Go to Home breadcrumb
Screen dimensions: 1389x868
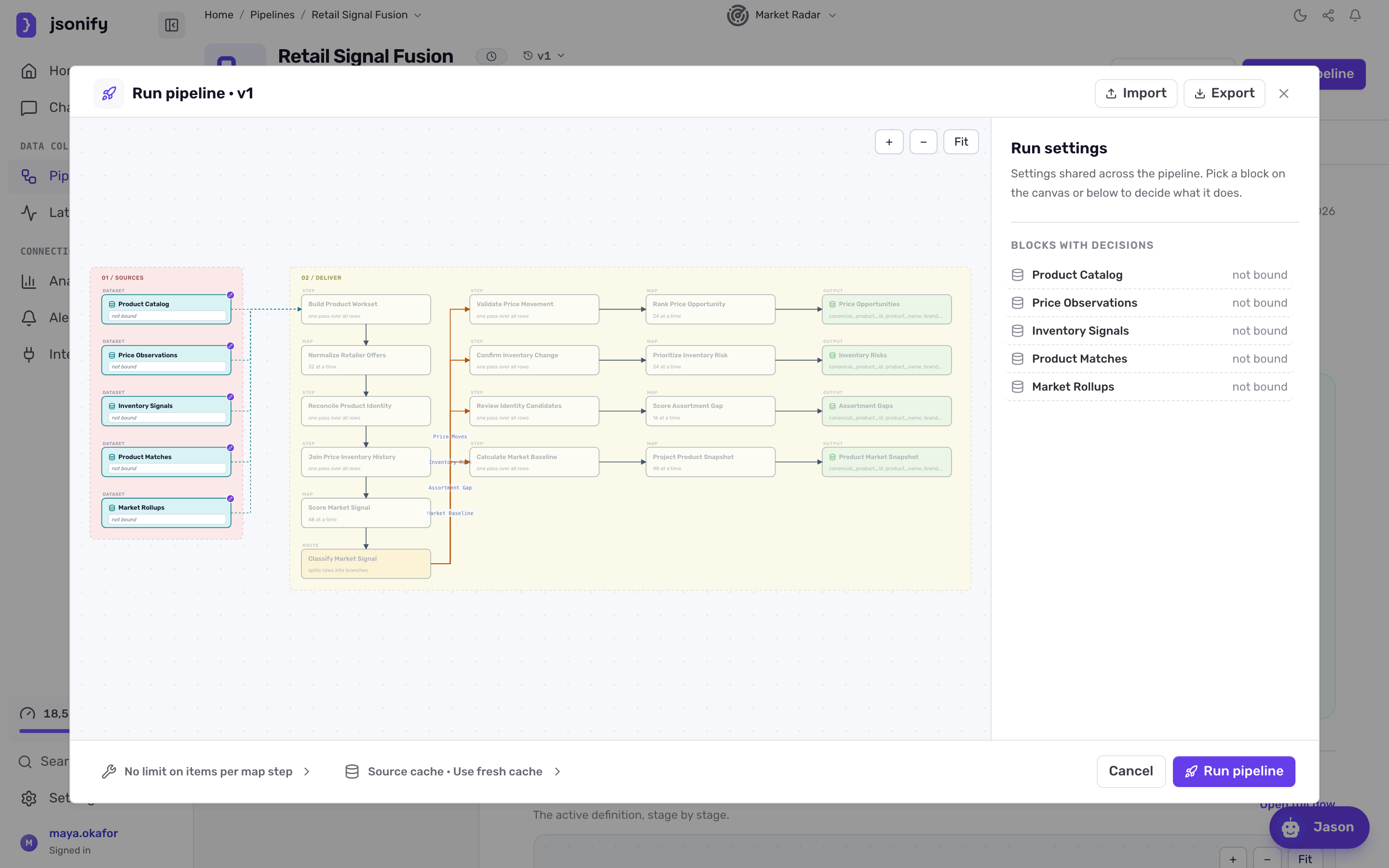tap(218, 15)
